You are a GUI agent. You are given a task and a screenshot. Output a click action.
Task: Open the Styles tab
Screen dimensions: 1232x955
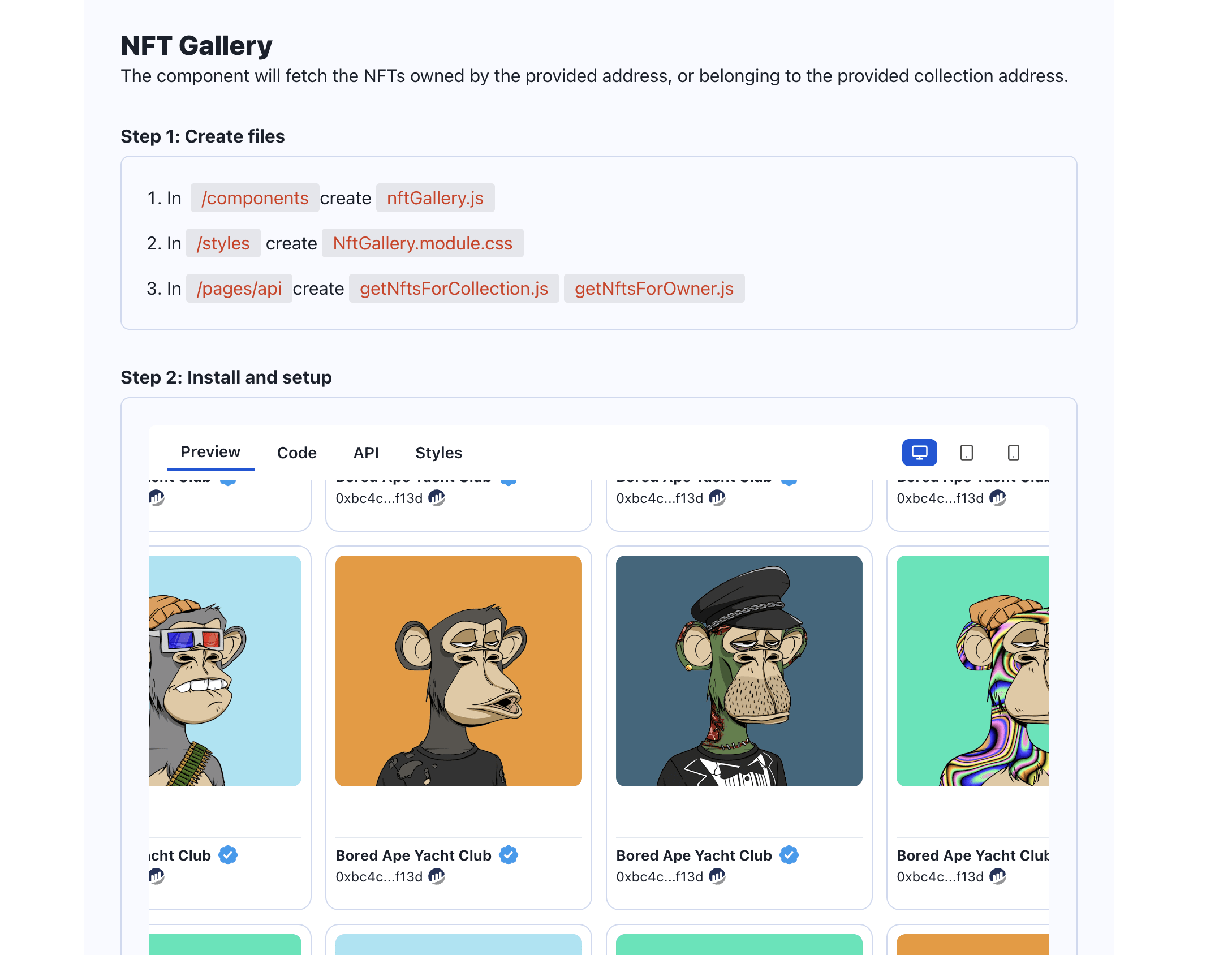(439, 453)
